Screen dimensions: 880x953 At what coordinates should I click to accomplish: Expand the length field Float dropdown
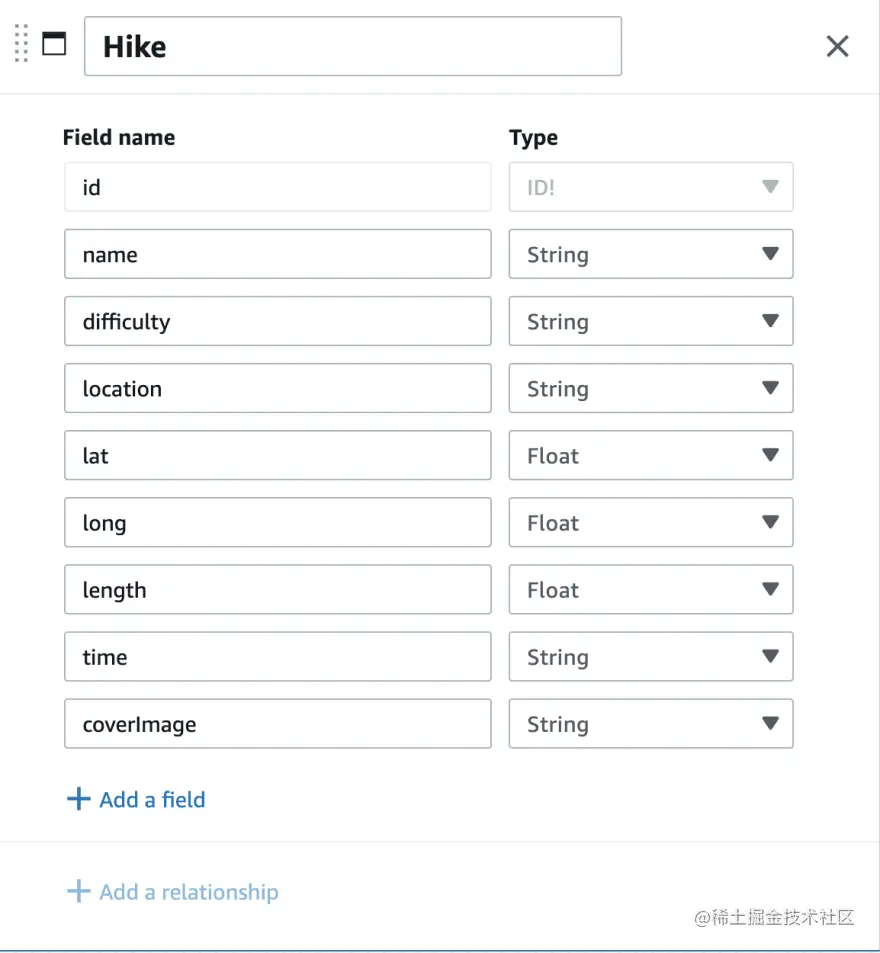click(650, 589)
